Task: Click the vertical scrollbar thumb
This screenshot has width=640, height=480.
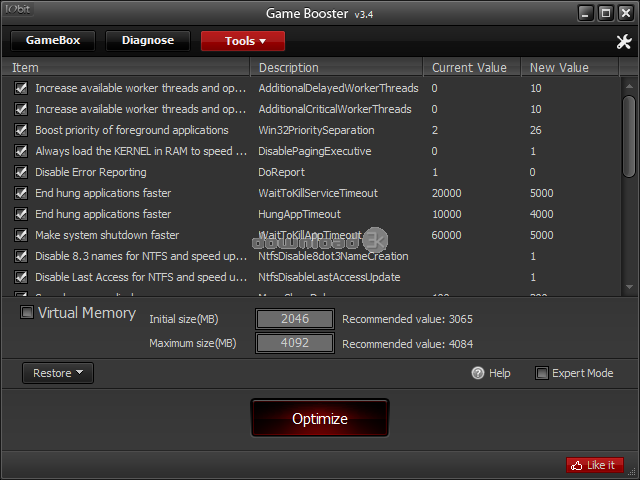Action: [629, 136]
